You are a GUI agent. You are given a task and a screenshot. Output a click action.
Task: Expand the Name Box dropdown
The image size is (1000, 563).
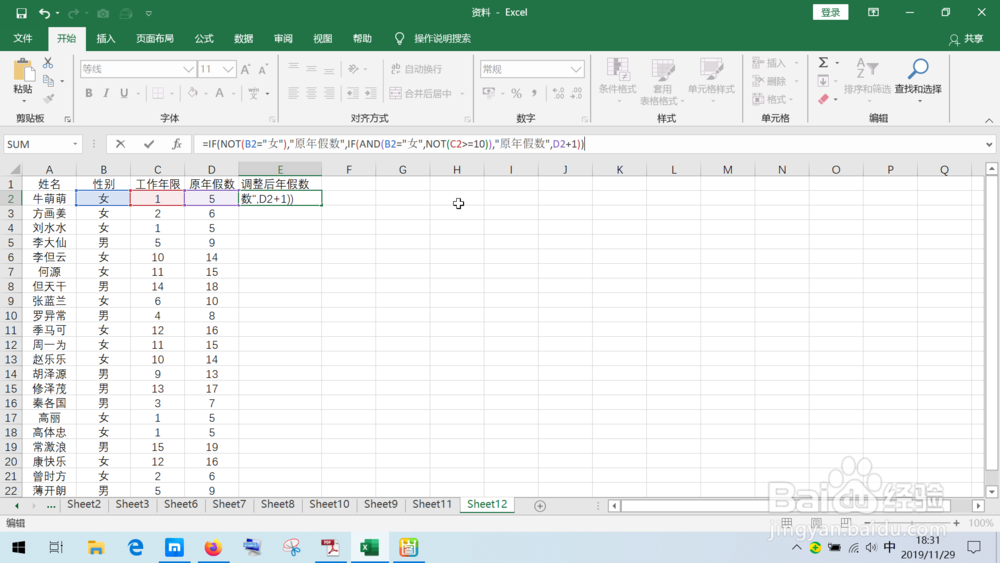[x=75, y=144]
